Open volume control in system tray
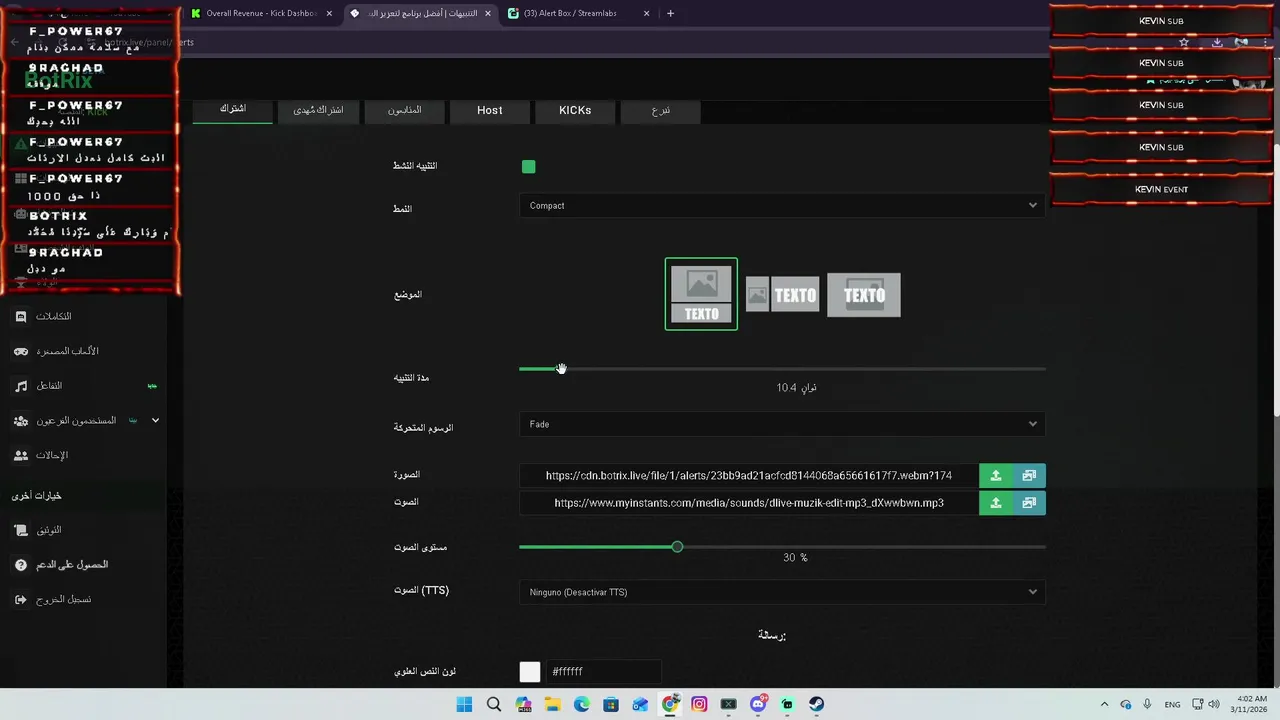Viewport: 1280px width, 720px height. 1214,705
